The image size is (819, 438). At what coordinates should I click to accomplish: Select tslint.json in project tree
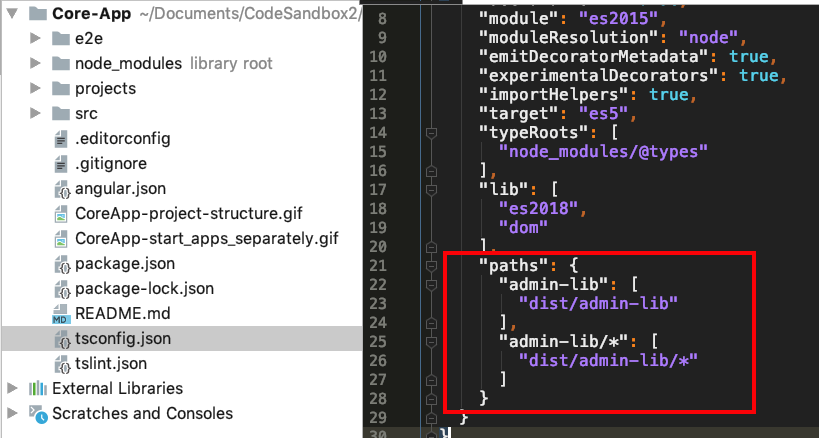(x=110, y=363)
